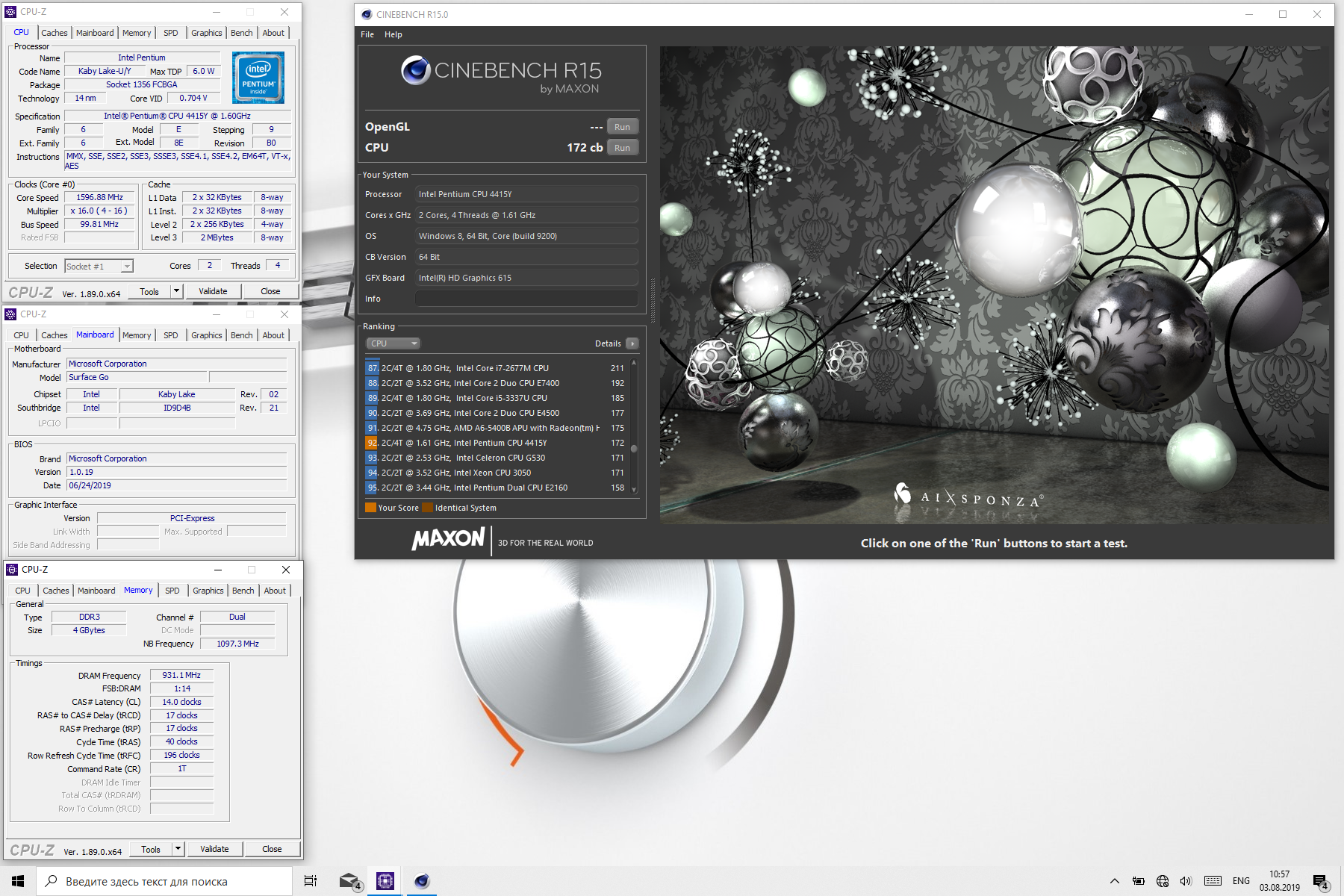
Task: Open Memory tab in Mainboard CPU-Z window
Action: coord(137,335)
